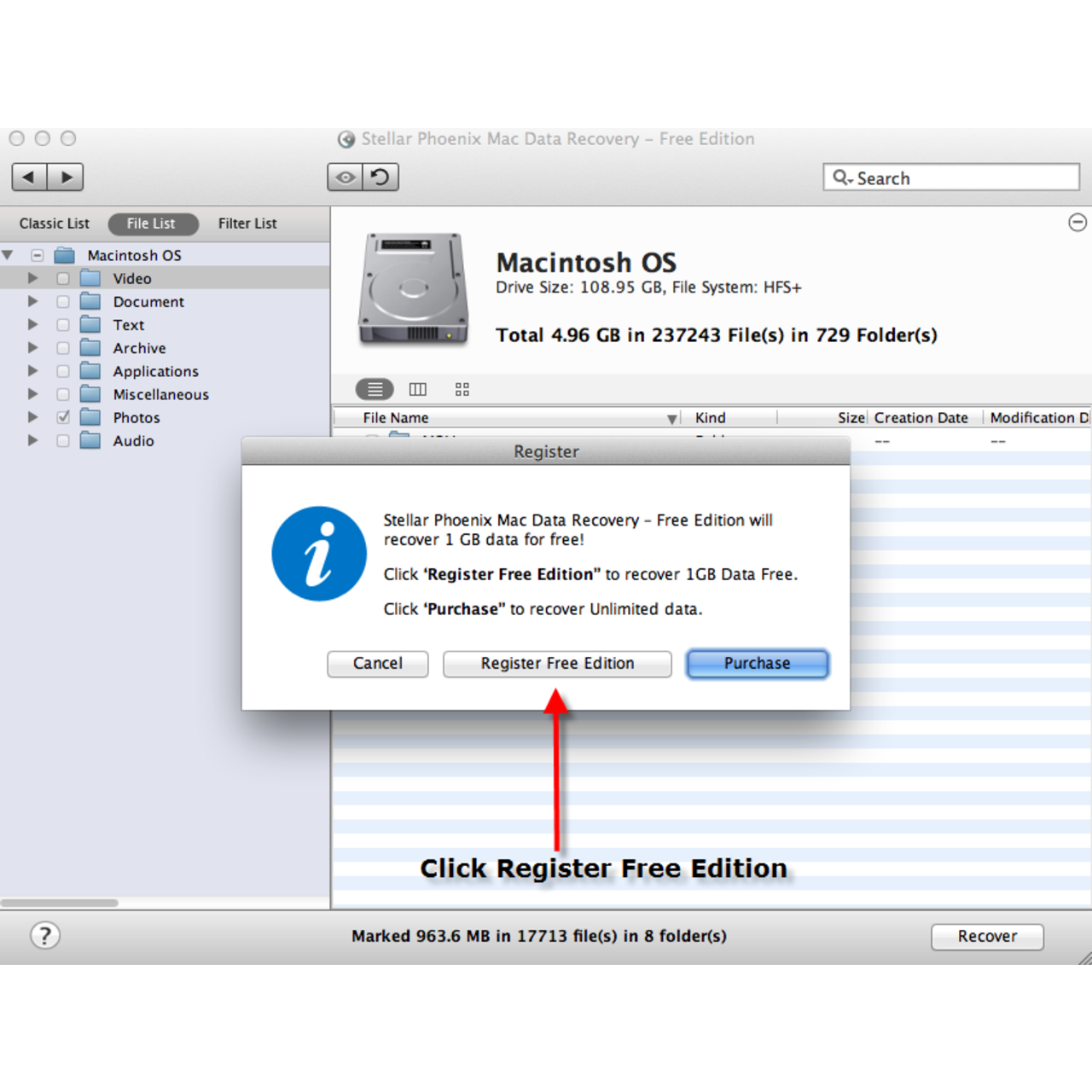This screenshot has height=1092, width=1092.
Task: Expand the Applications folder triangle
Action: pos(33,370)
